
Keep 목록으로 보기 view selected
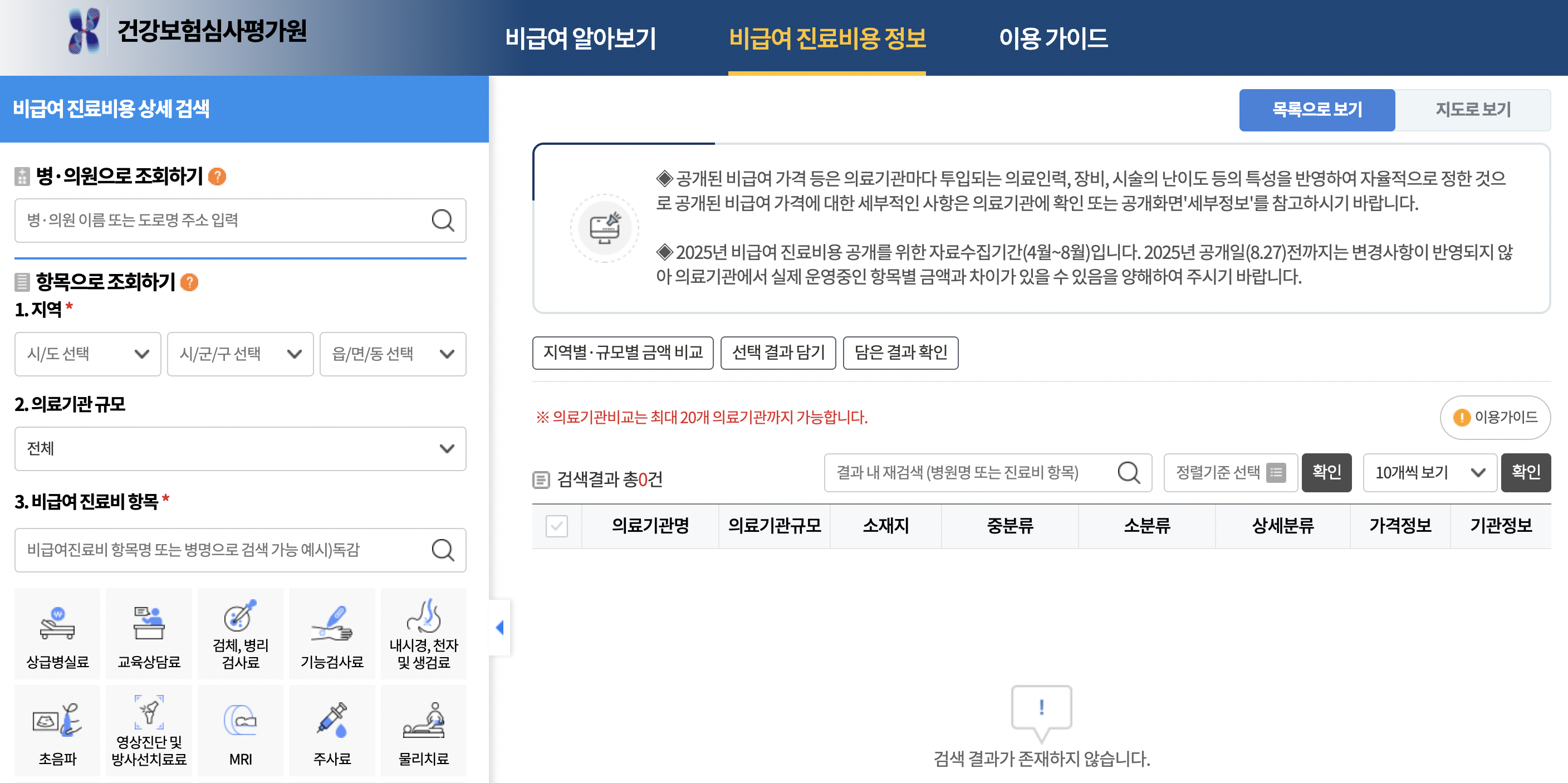click(x=1317, y=110)
